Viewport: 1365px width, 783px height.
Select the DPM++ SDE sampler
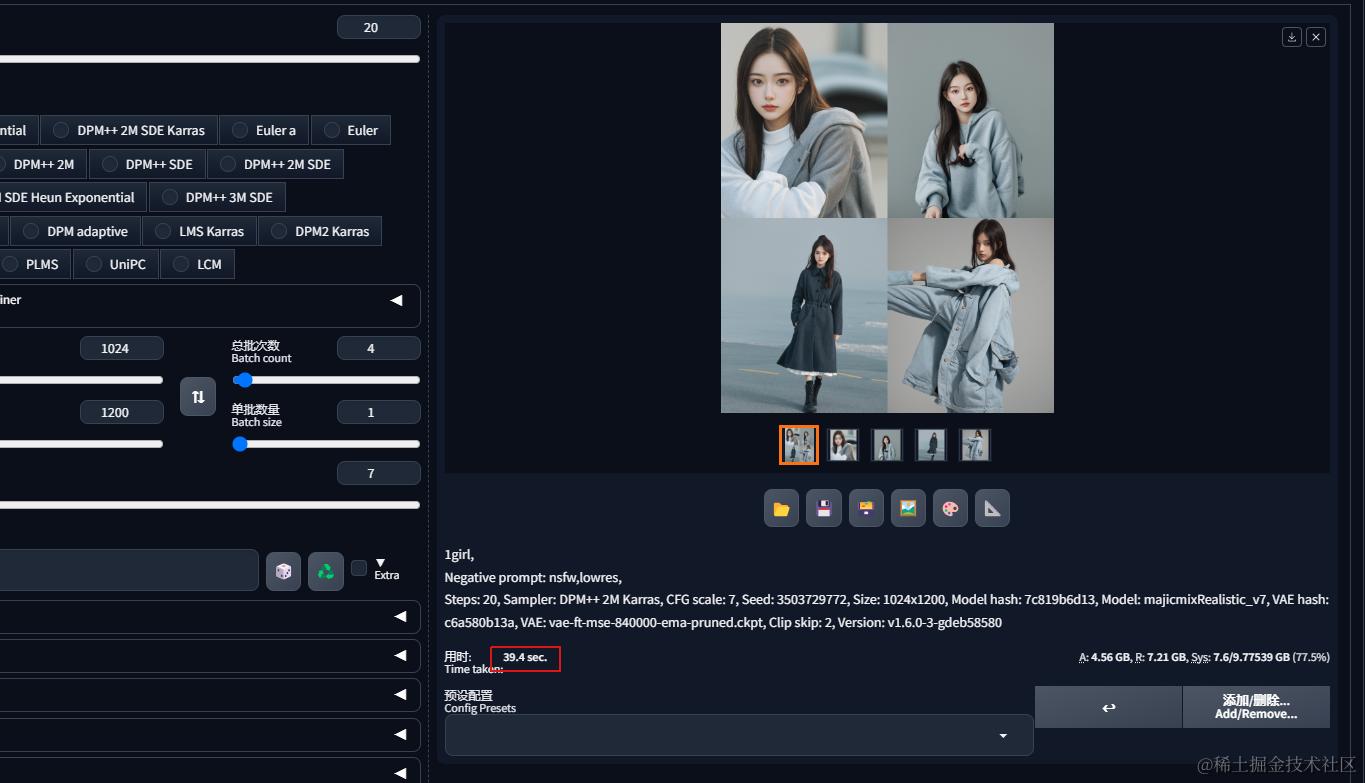[147, 164]
